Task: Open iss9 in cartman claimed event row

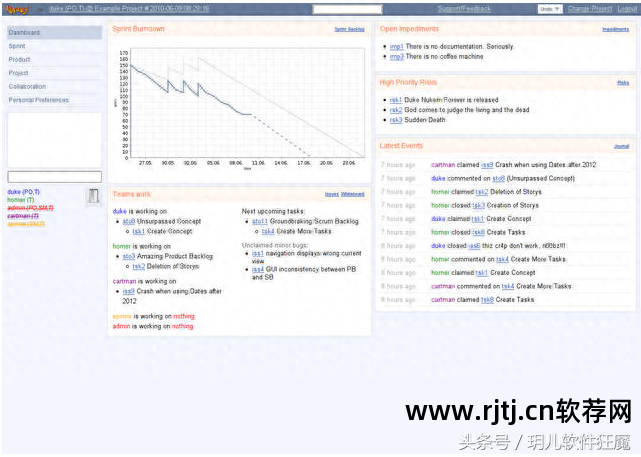Action: tap(487, 165)
